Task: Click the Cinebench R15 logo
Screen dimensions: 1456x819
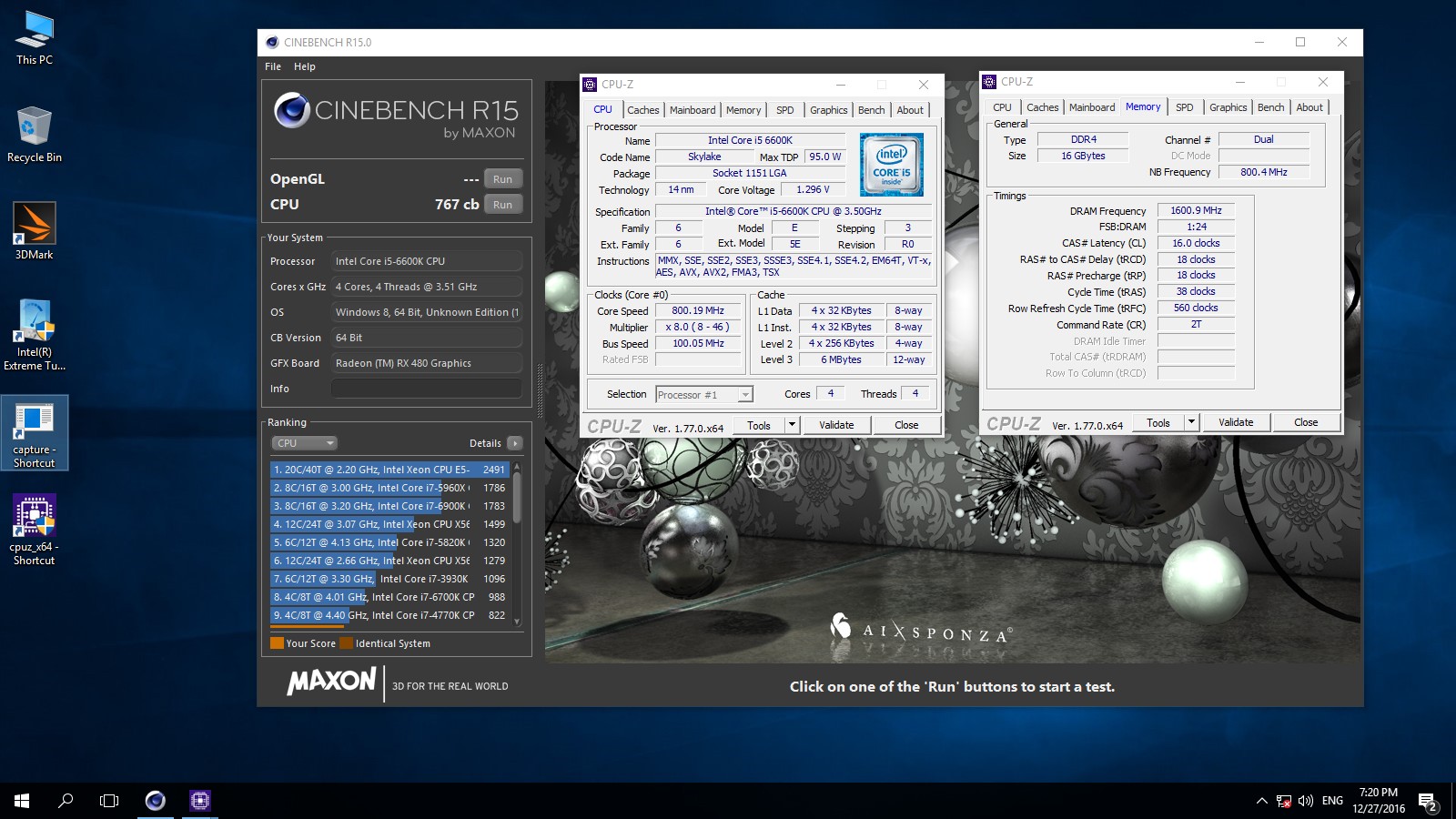Action: click(x=396, y=116)
